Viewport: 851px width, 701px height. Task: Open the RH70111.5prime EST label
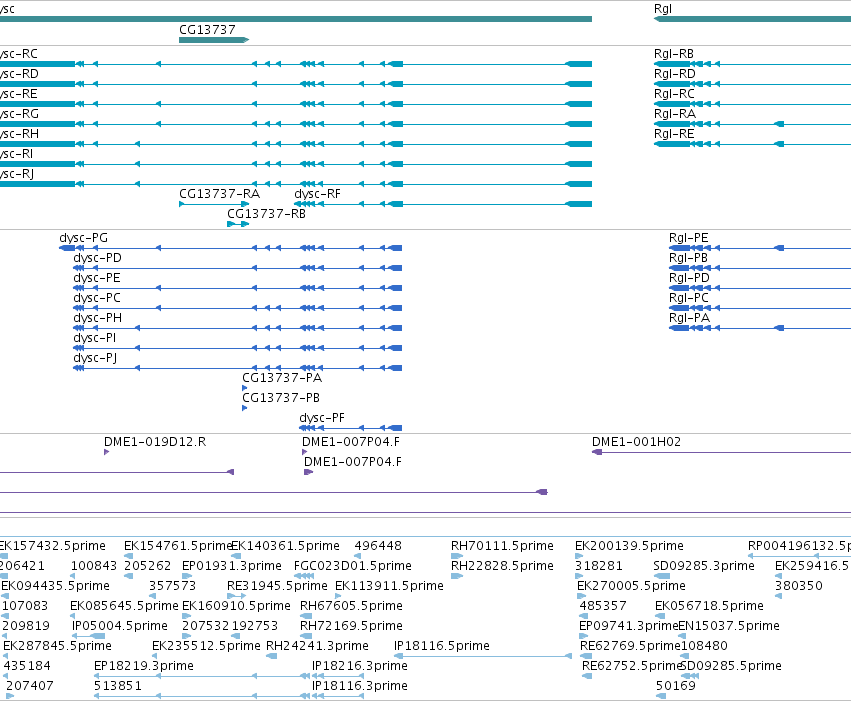(503, 546)
